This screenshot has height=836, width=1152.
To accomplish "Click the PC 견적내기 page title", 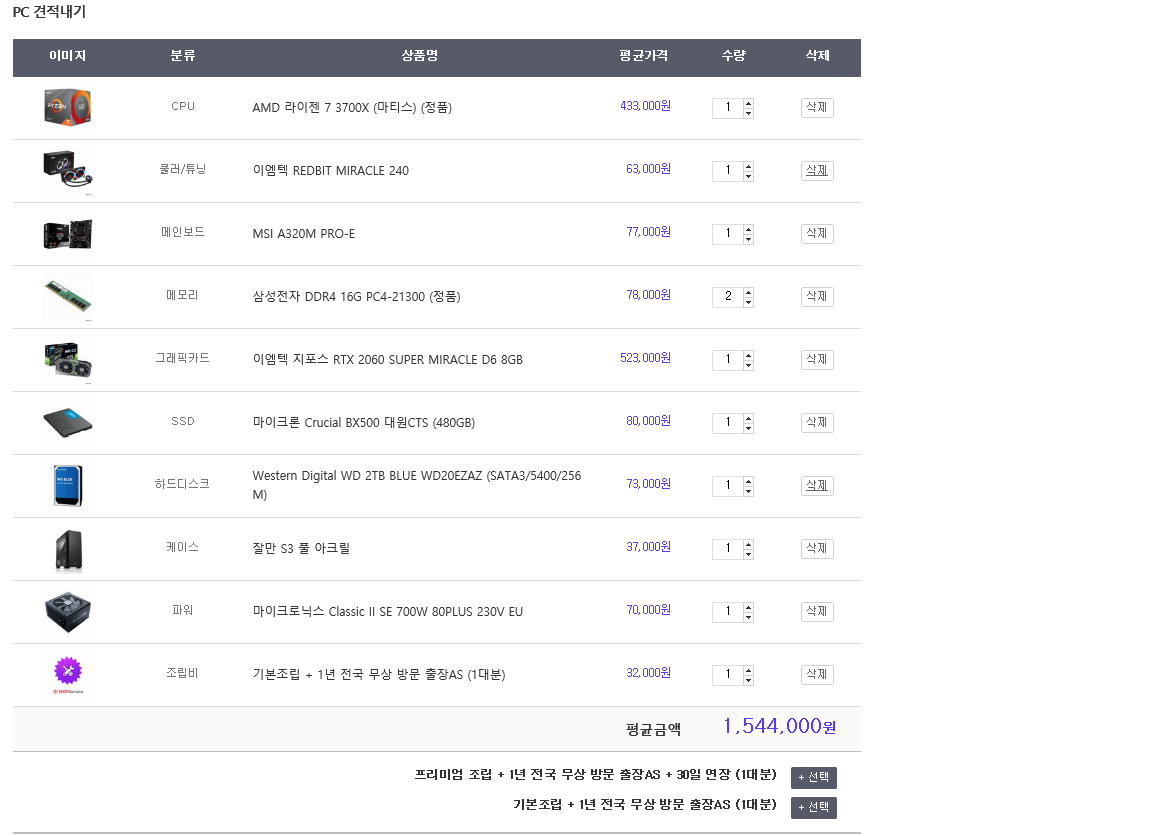I will (49, 12).
